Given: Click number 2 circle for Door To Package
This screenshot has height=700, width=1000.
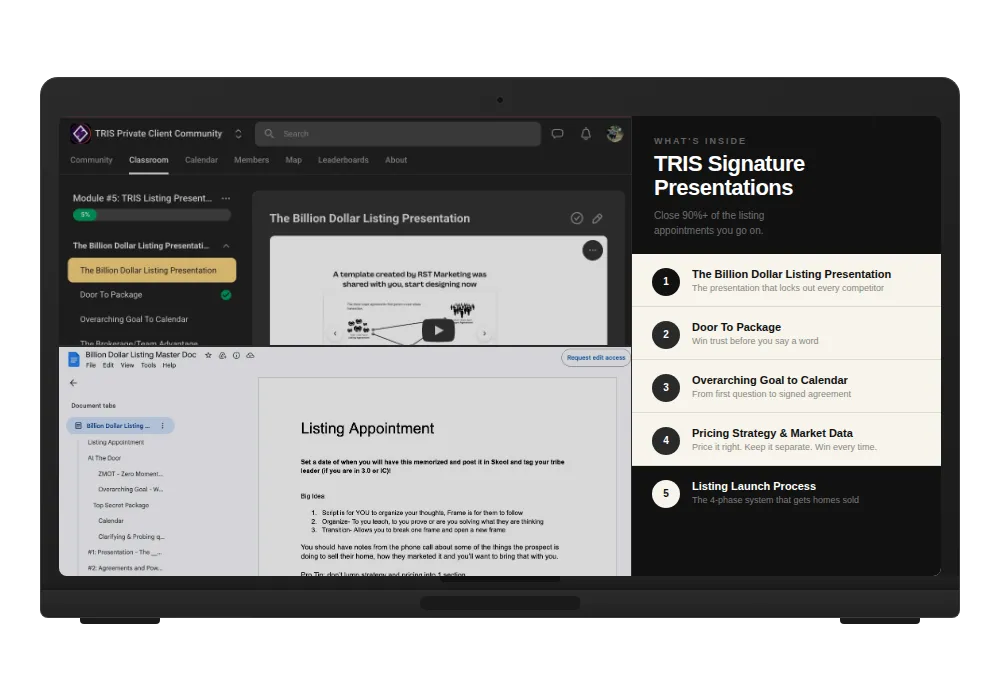Looking at the screenshot, I should click(x=666, y=334).
